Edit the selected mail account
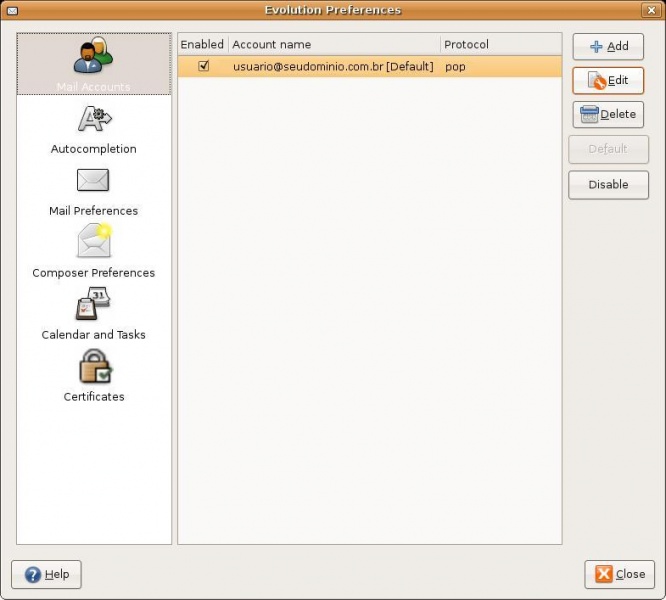666x600 pixels. [608, 80]
